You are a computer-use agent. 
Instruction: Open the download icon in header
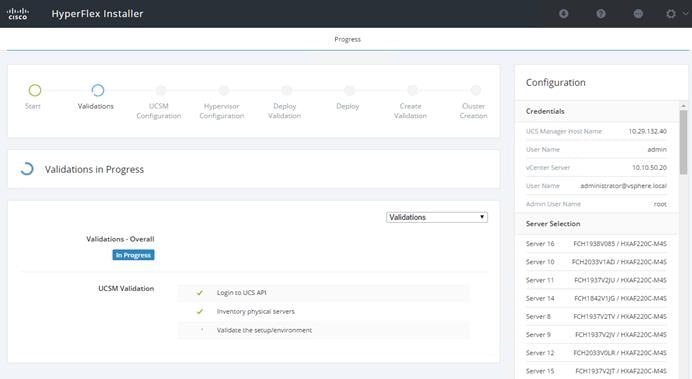coord(564,14)
